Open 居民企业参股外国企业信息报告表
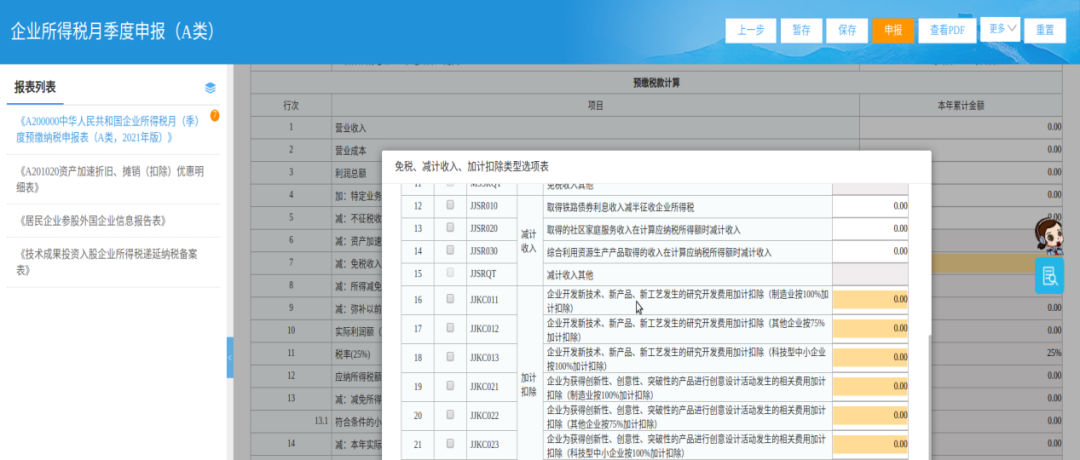1080x460 pixels. click(92, 220)
